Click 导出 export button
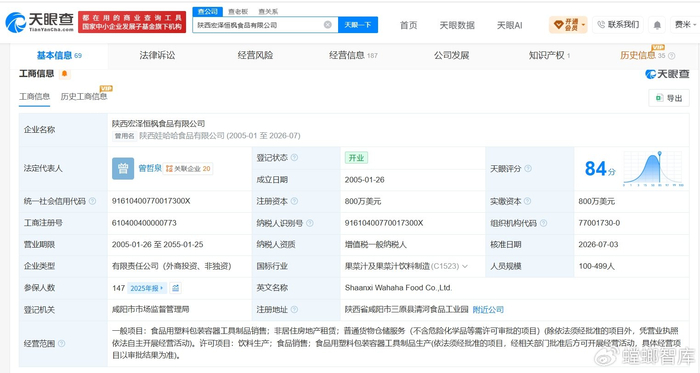 tap(669, 98)
